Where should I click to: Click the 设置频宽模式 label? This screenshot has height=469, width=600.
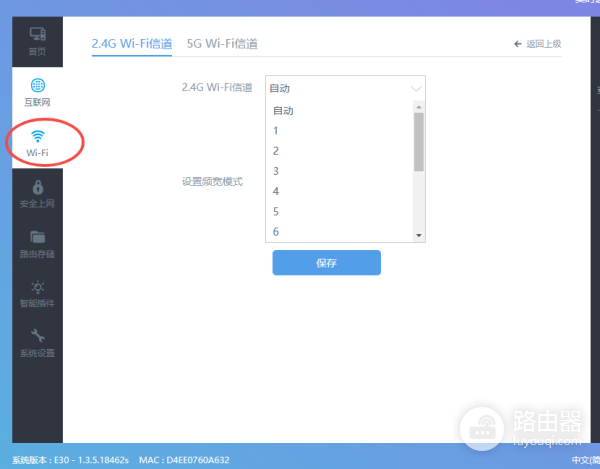212,182
